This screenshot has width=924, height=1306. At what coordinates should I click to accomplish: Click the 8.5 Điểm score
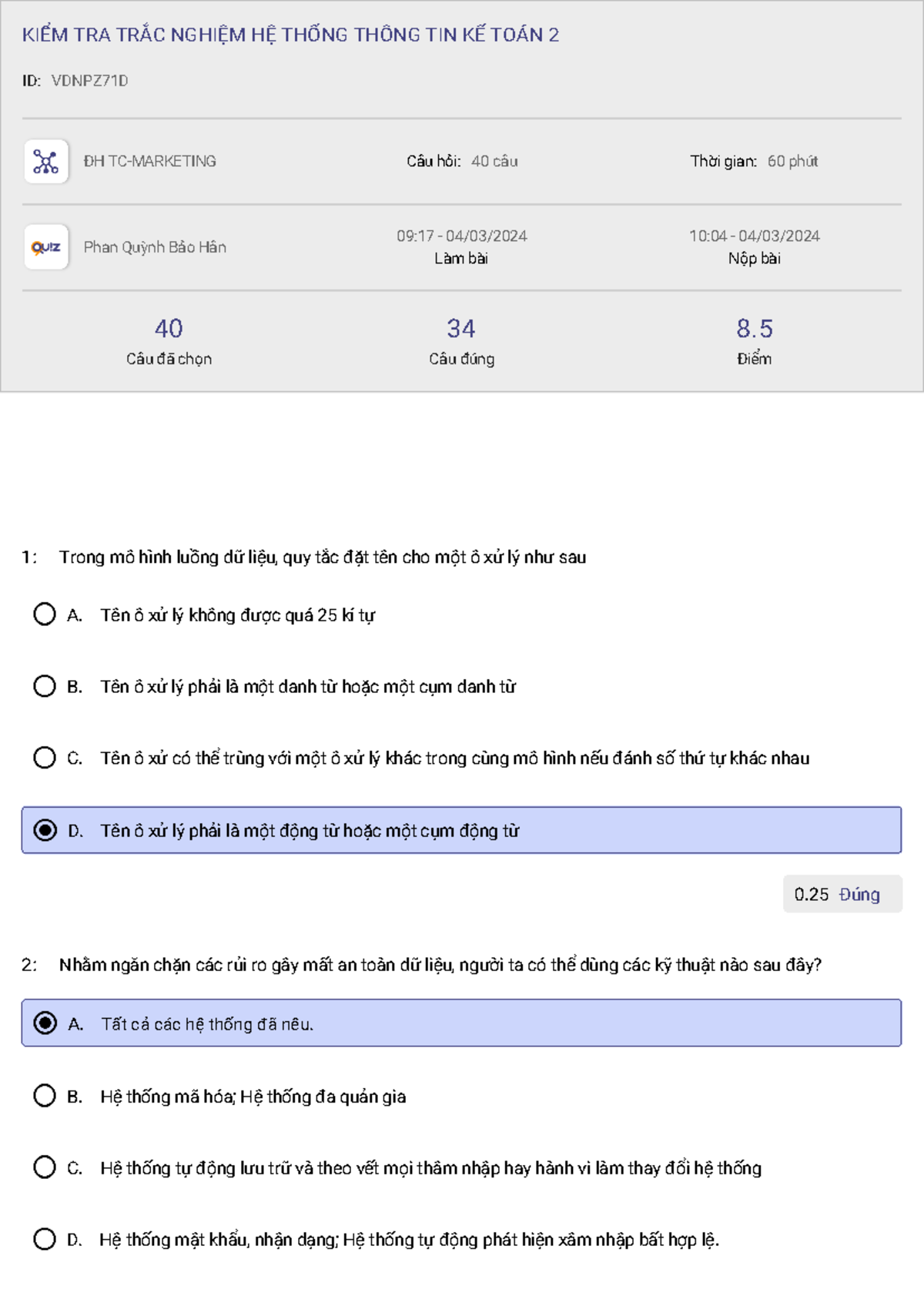click(x=754, y=340)
